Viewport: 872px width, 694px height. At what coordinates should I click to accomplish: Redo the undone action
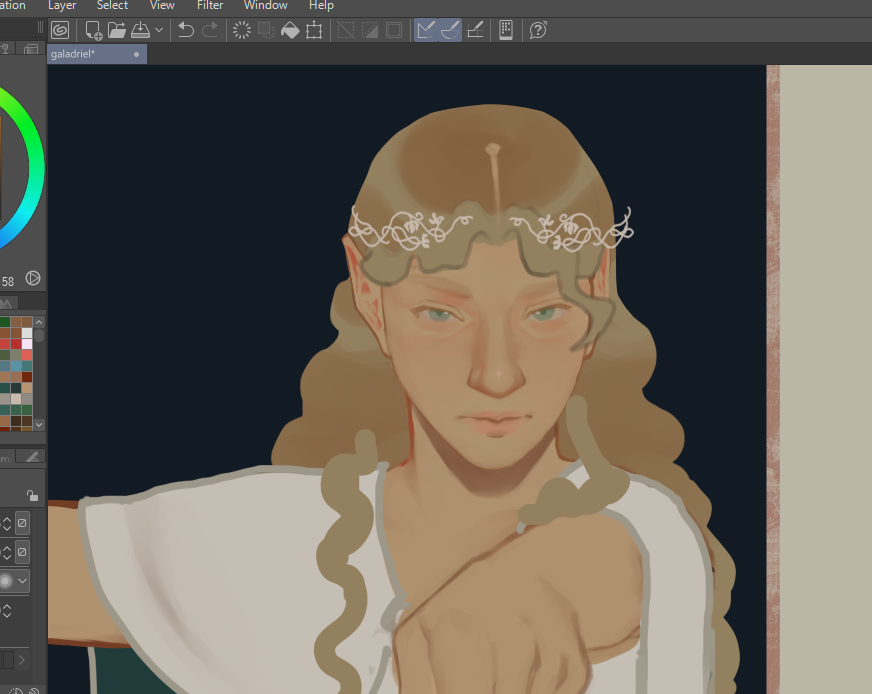coord(210,30)
